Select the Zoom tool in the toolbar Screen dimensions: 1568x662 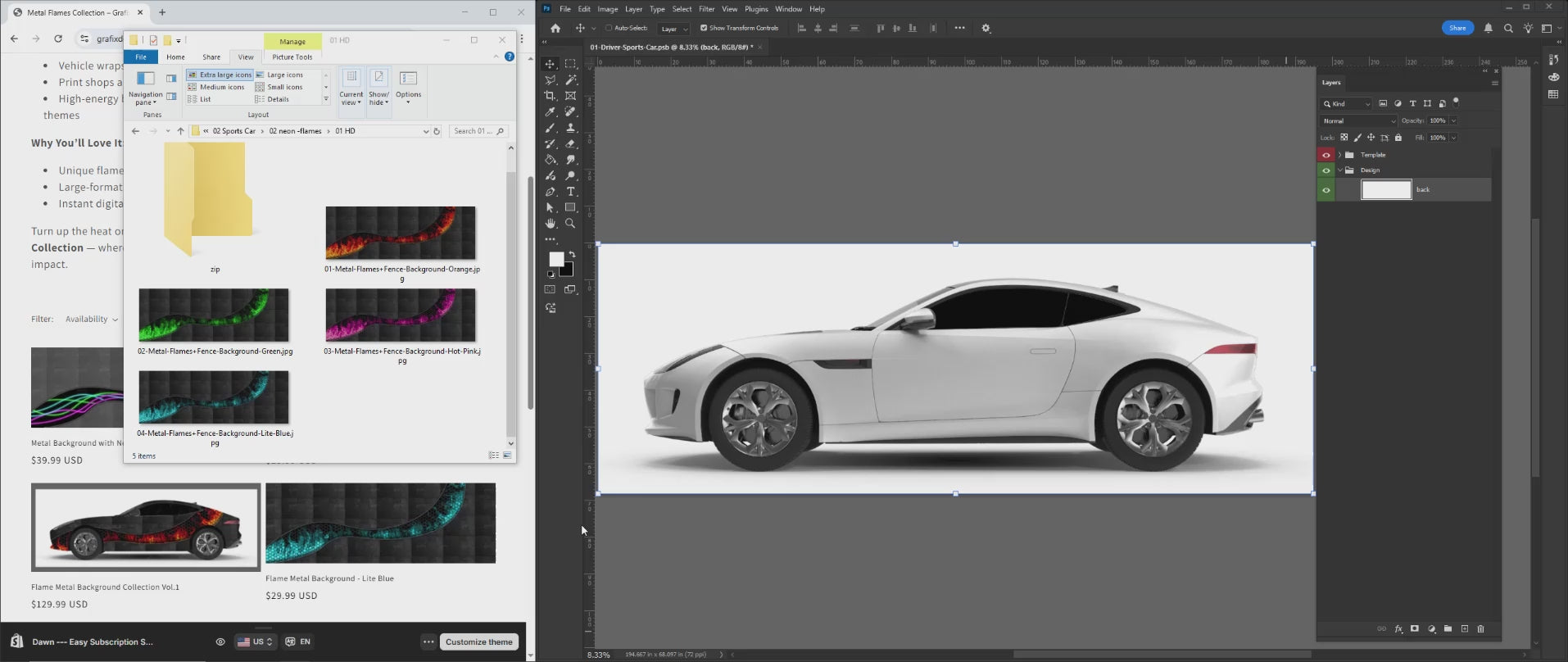coord(571,224)
